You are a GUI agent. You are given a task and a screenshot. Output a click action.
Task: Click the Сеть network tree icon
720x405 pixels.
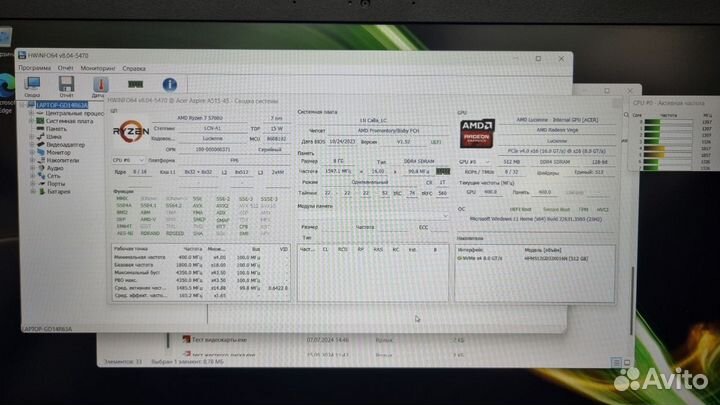pos(41,176)
